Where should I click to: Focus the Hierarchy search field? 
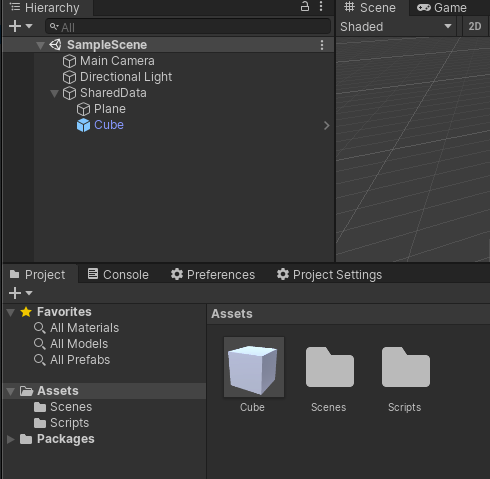pos(188,27)
